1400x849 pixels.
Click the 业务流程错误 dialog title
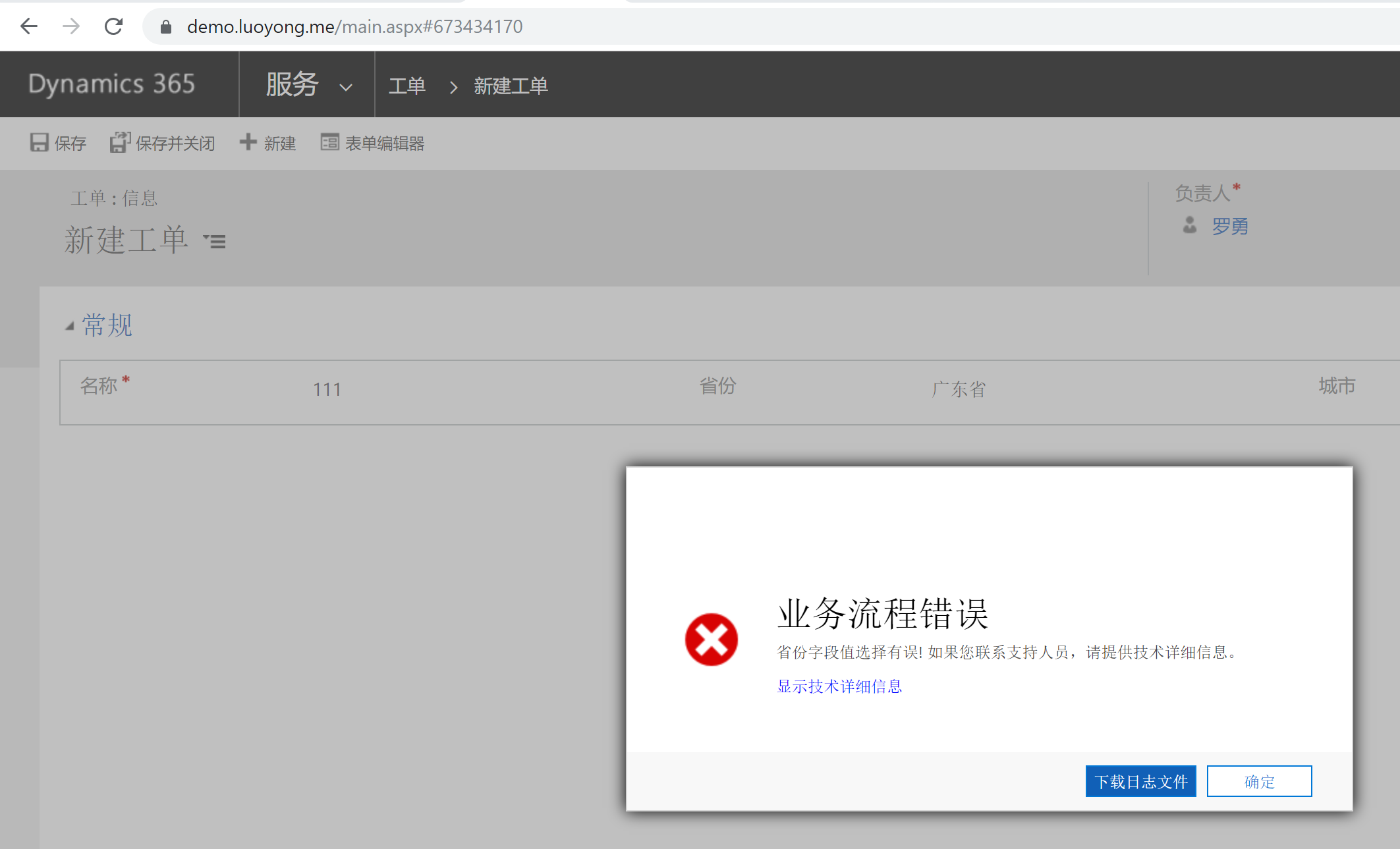[883, 614]
